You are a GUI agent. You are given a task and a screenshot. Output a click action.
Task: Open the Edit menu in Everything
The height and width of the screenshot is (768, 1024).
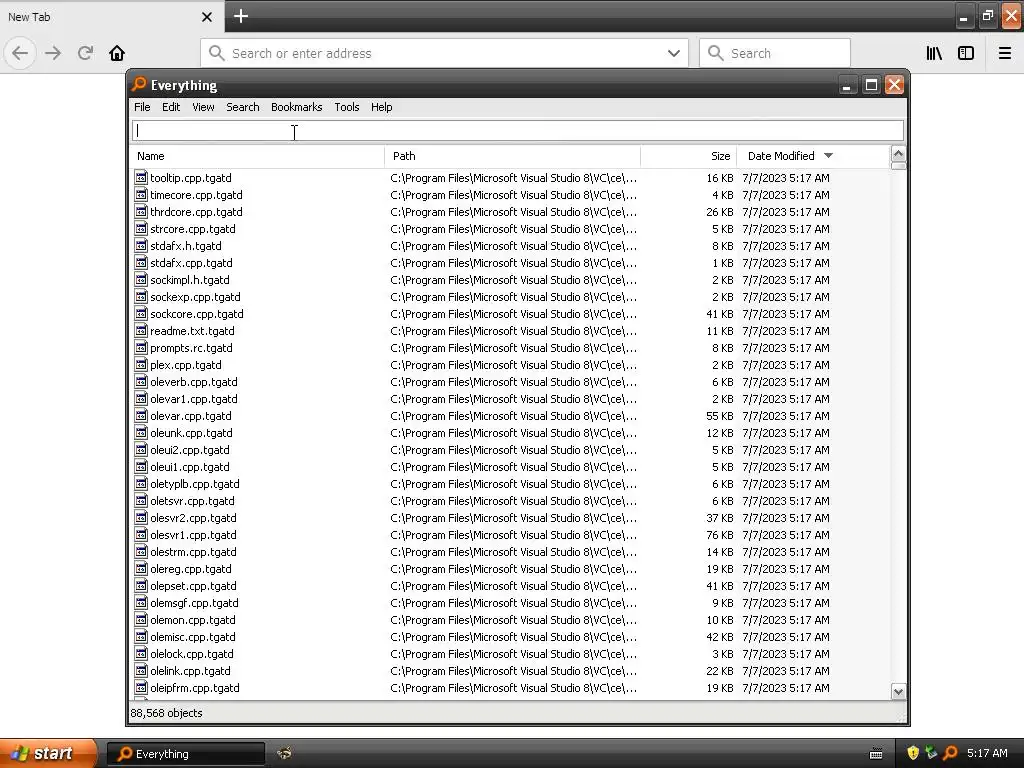tap(171, 107)
